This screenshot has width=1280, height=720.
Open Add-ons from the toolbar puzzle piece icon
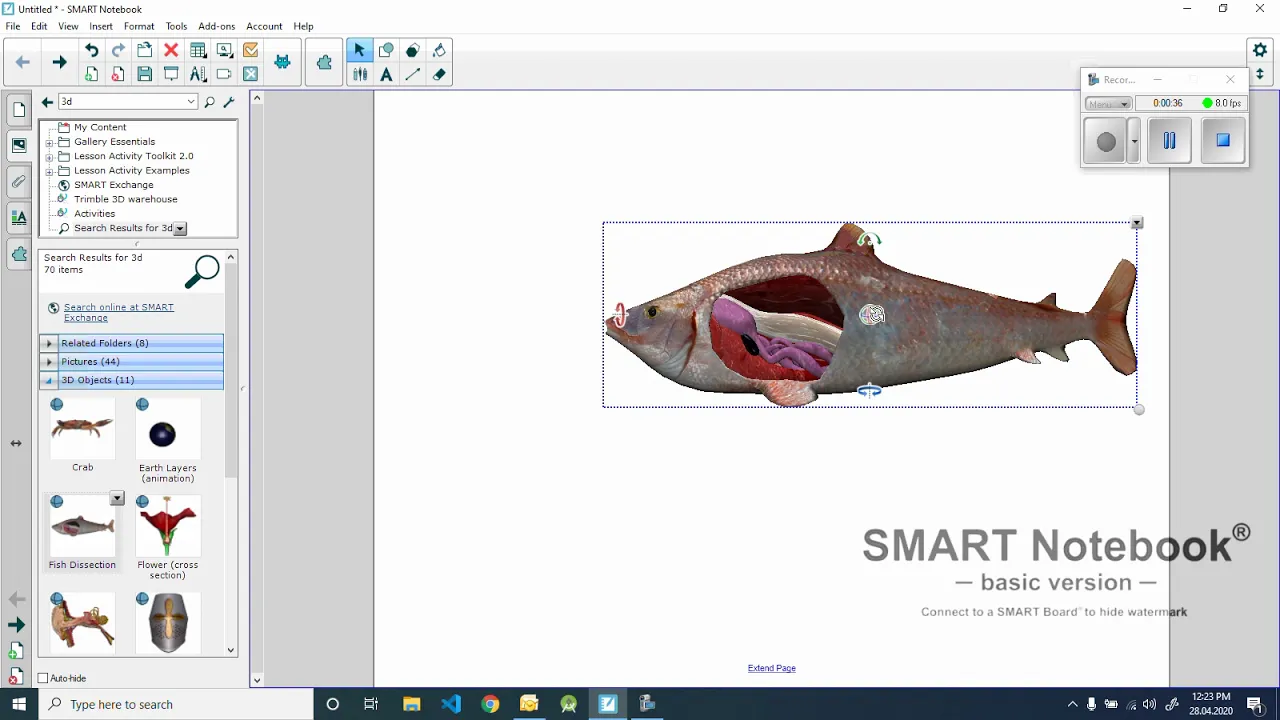point(324,62)
